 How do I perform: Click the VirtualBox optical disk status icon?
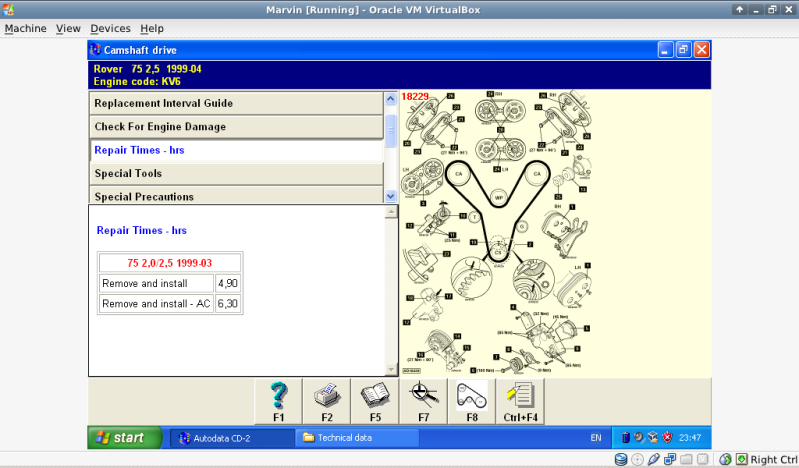(637, 459)
